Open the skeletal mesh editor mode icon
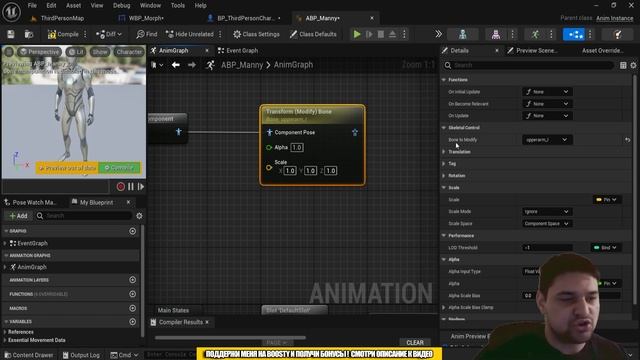This screenshot has height=360, width=640. coord(496,34)
